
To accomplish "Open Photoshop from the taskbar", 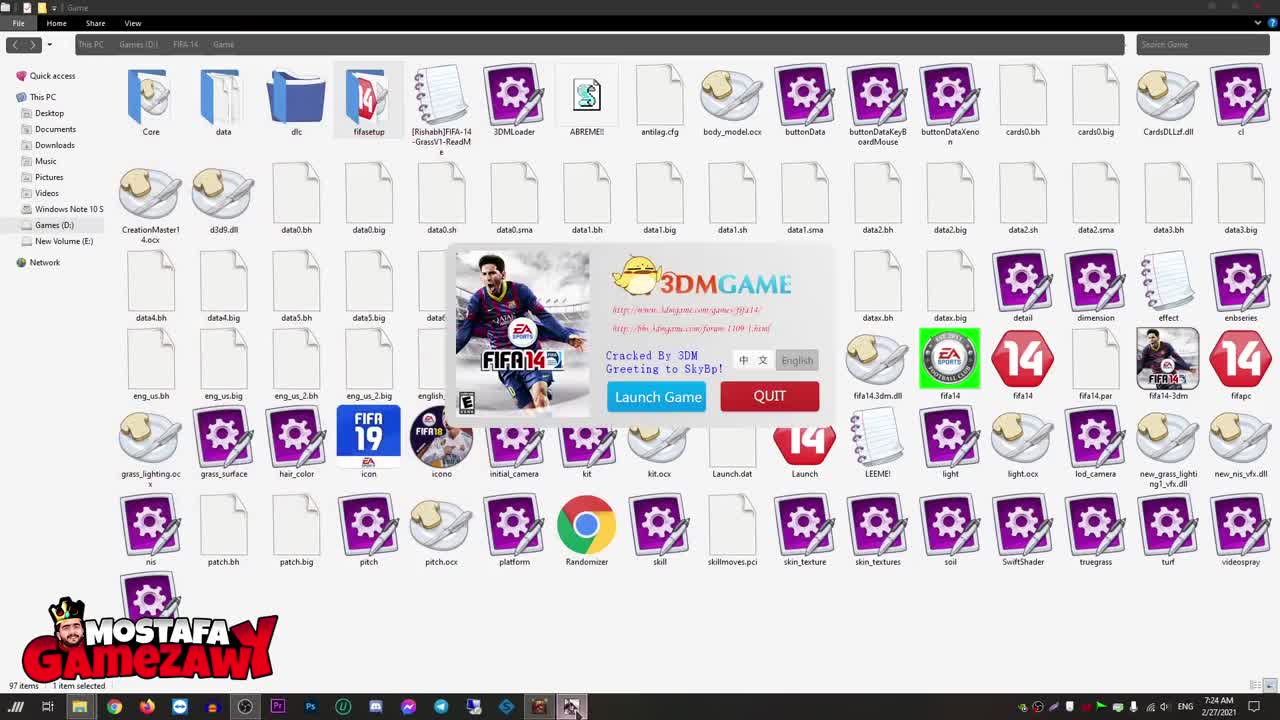I will 310,707.
